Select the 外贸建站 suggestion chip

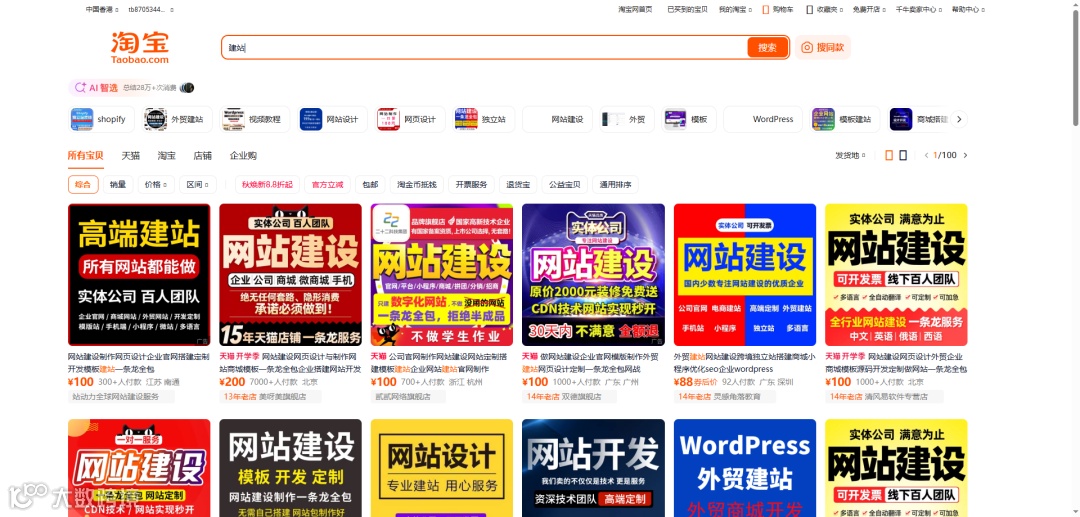click(177, 119)
